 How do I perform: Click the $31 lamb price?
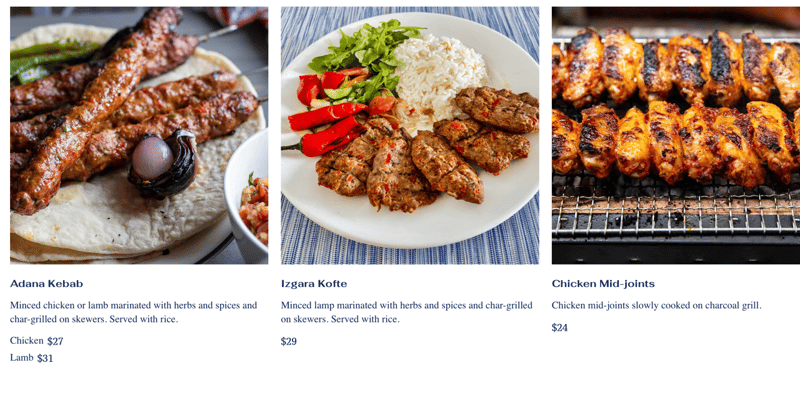(x=45, y=358)
